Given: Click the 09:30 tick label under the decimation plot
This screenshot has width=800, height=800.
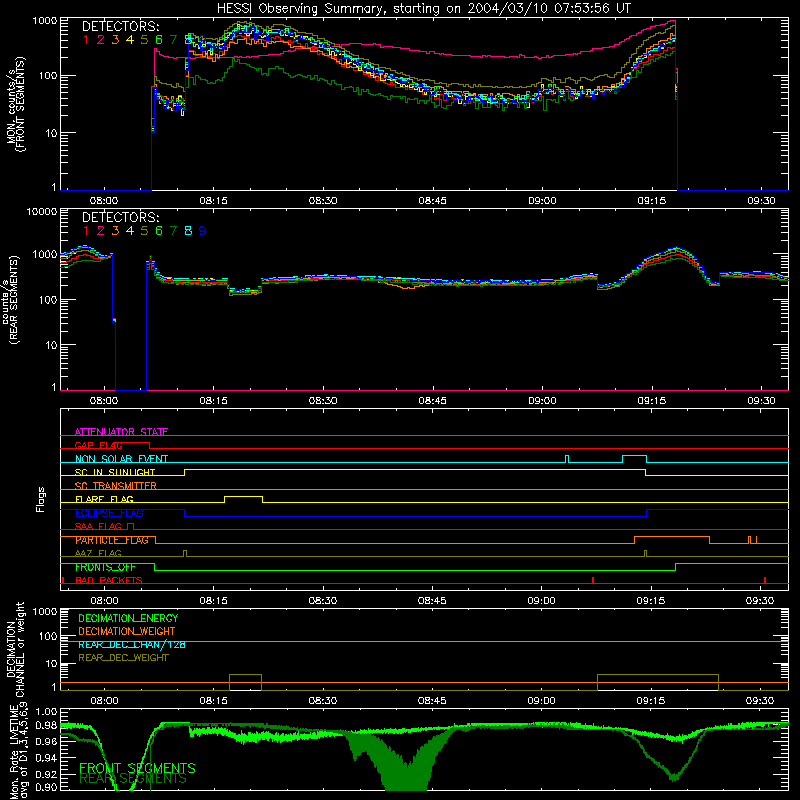Looking at the screenshot, I should (x=760, y=701).
